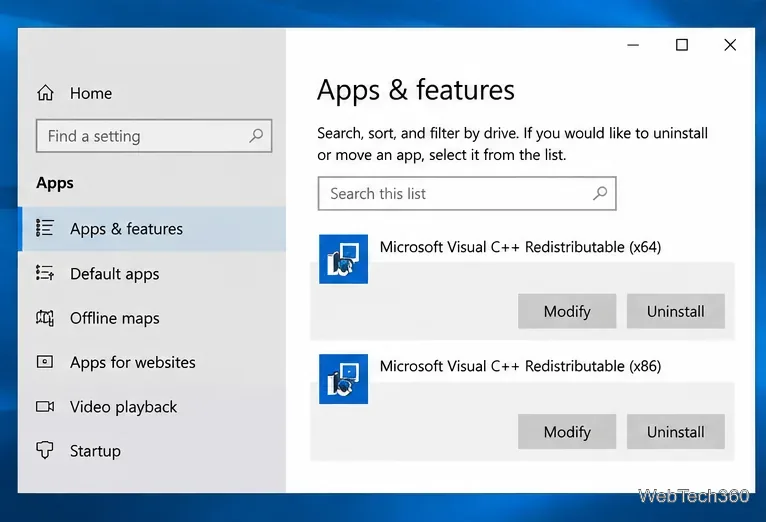
Task: Click the Apps for websites icon
Action: [x=45, y=362]
